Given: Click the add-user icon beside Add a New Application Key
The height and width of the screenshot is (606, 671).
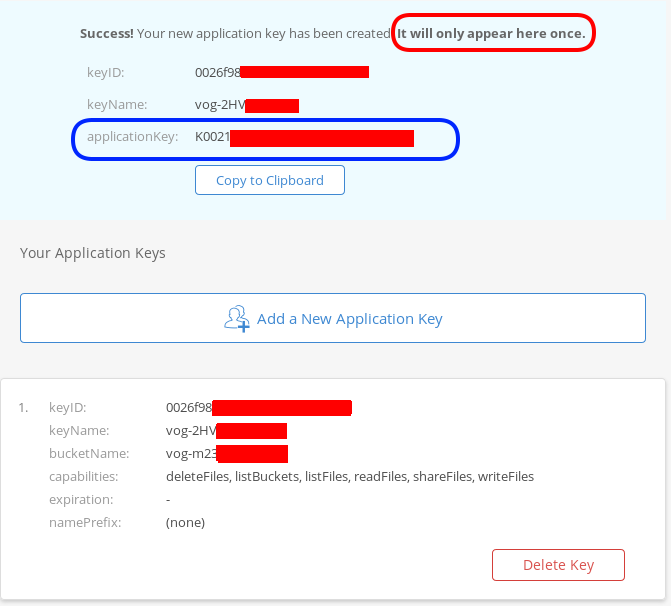Looking at the screenshot, I should click(237, 319).
